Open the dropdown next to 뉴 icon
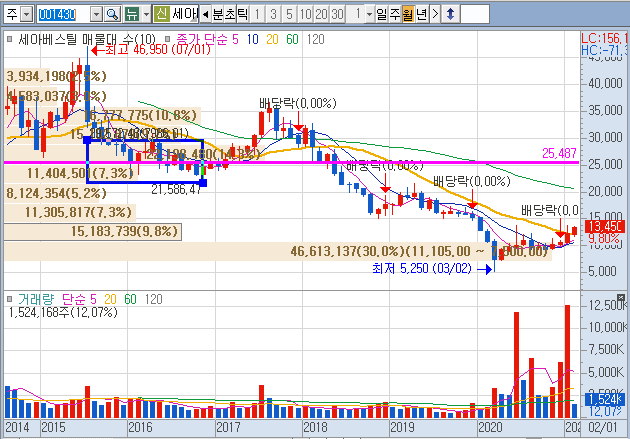The height and width of the screenshot is (439, 630). (x=146, y=15)
